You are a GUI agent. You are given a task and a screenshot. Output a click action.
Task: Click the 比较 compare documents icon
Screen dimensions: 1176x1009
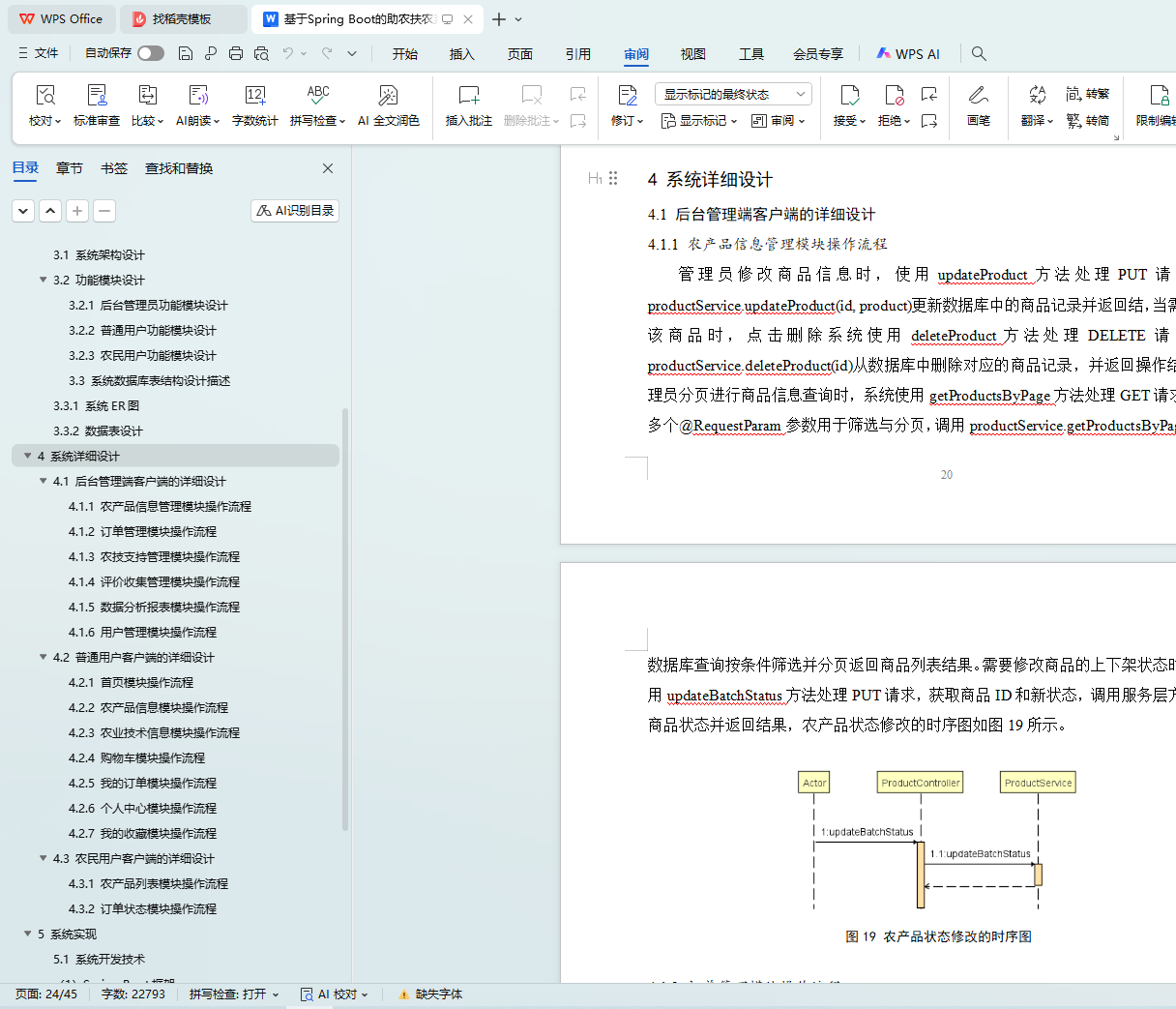(147, 96)
